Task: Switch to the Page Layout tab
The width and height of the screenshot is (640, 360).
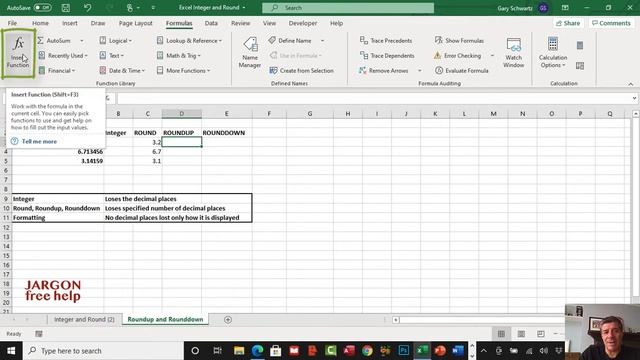Action: click(x=136, y=23)
